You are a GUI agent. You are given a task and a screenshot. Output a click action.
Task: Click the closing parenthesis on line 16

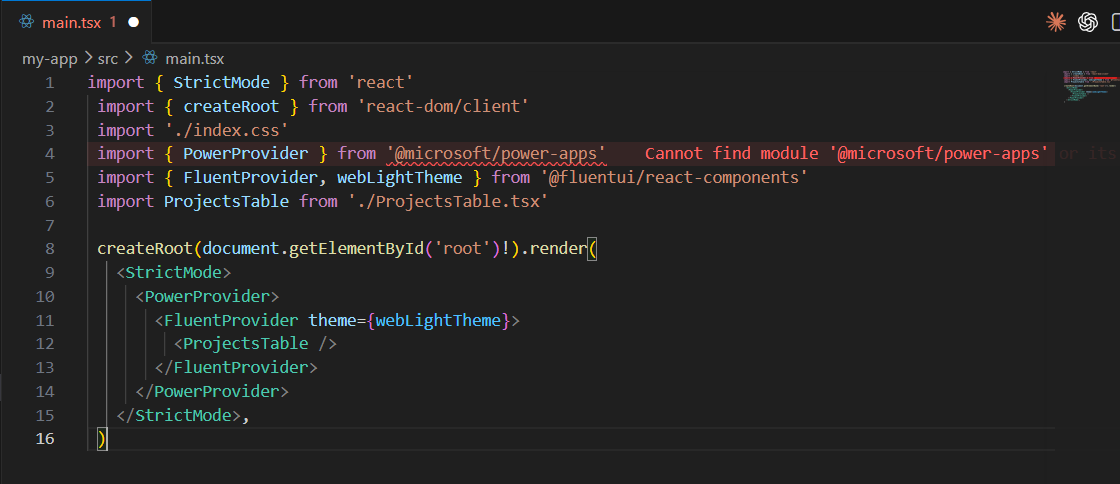(102, 438)
